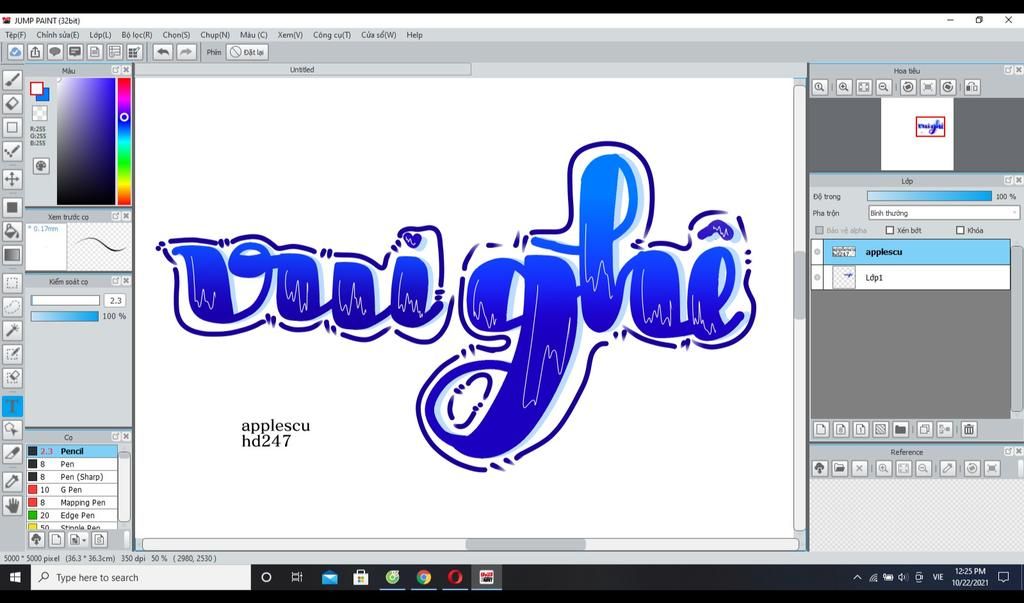
Task: Click the export/share icon in toolbar
Action: [35, 52]
